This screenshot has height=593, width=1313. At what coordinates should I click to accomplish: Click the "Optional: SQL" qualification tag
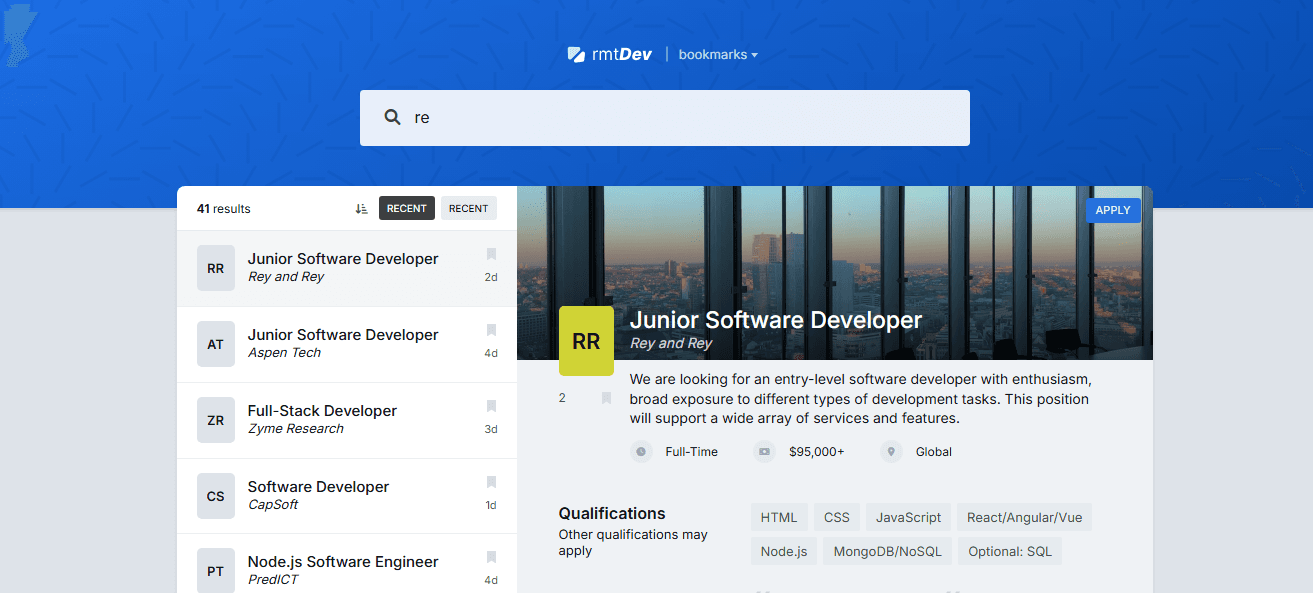[1011, 551]
